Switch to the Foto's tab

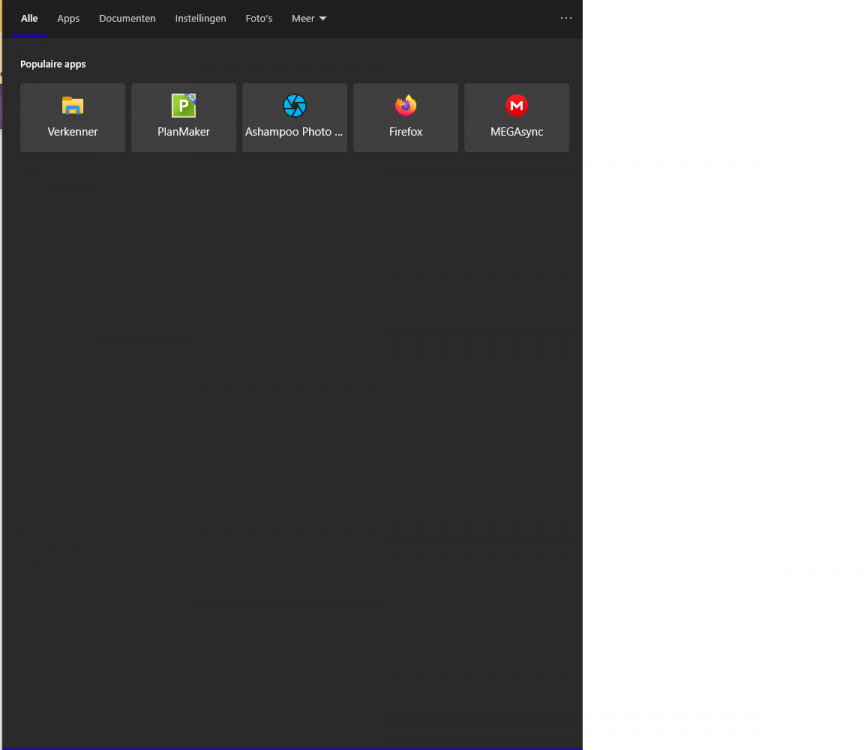(259, 18)
